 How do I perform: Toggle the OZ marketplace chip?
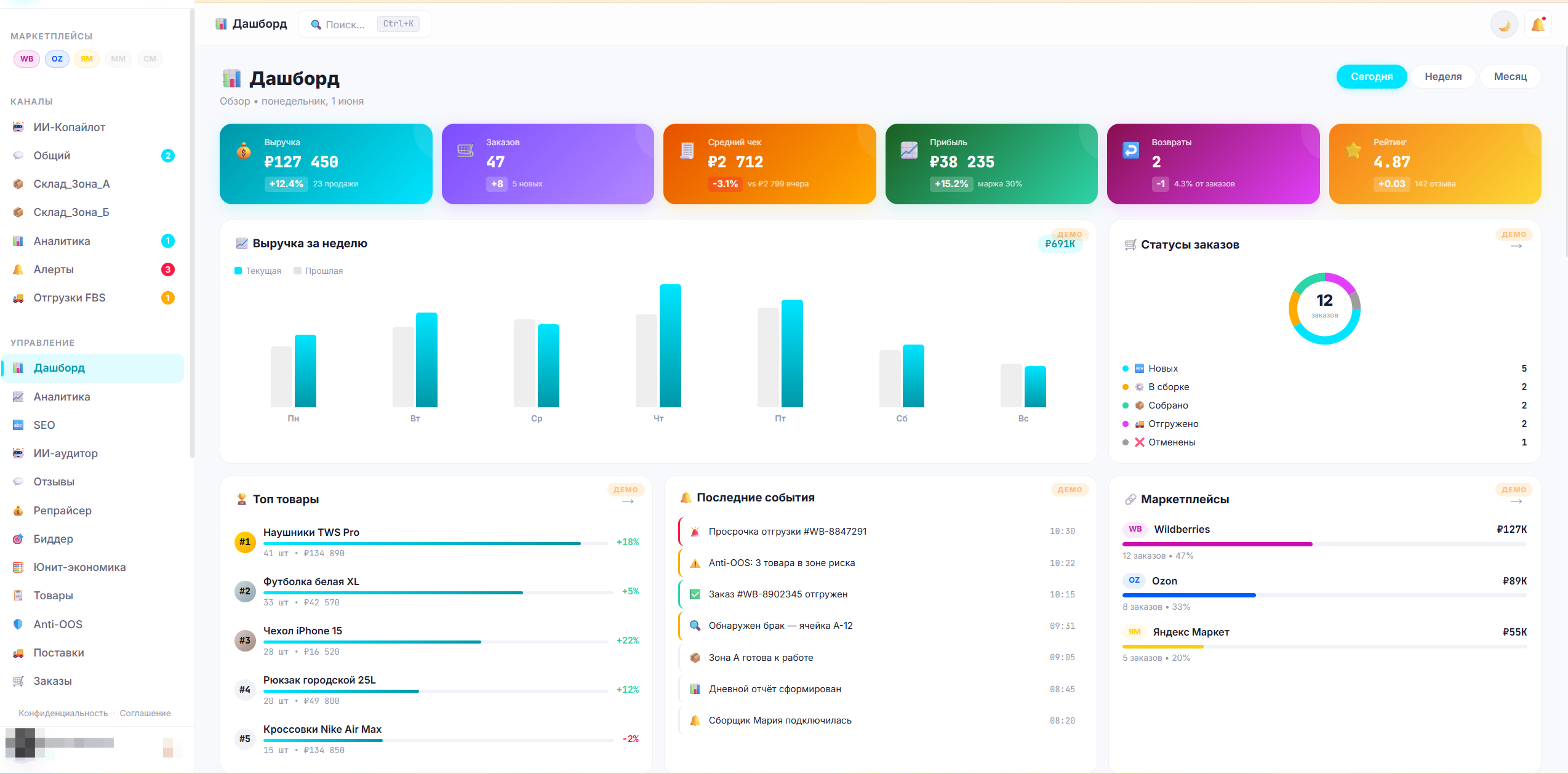tap(57, 59)
